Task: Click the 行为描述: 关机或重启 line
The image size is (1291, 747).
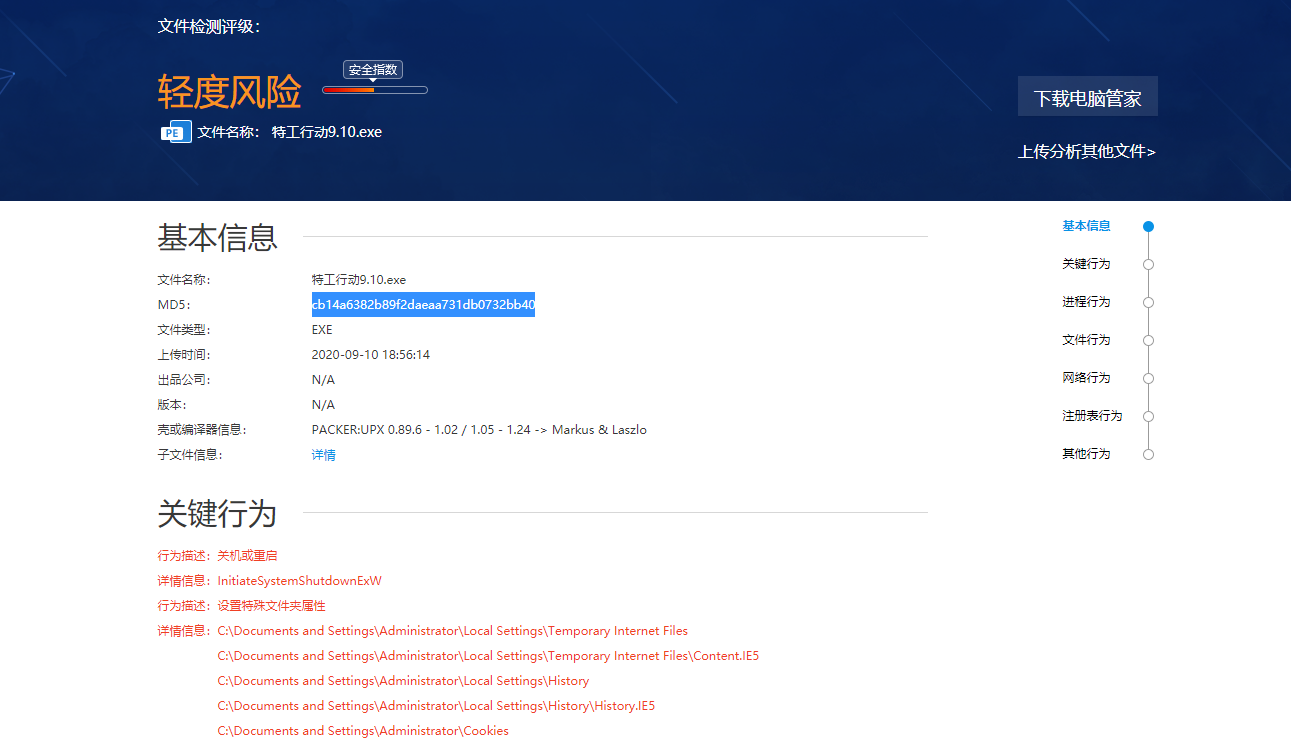Action: point(217,556)
